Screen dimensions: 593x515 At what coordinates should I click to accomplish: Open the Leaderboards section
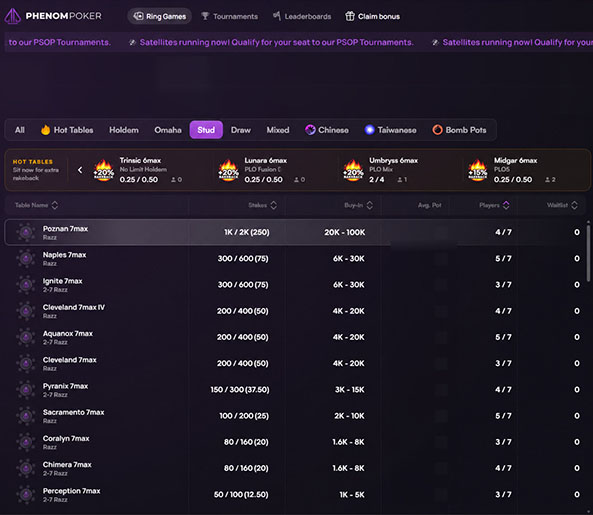[302, 16]
